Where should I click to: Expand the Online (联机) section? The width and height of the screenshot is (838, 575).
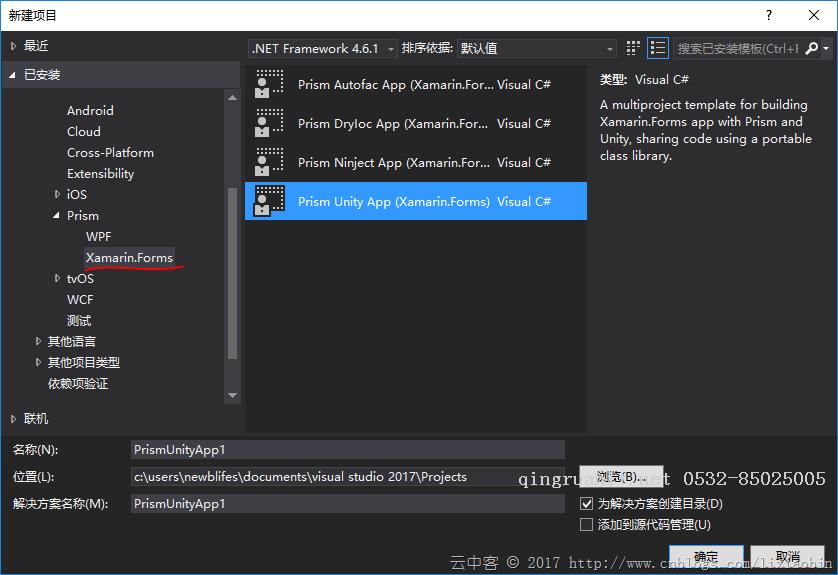coord(13,418)
